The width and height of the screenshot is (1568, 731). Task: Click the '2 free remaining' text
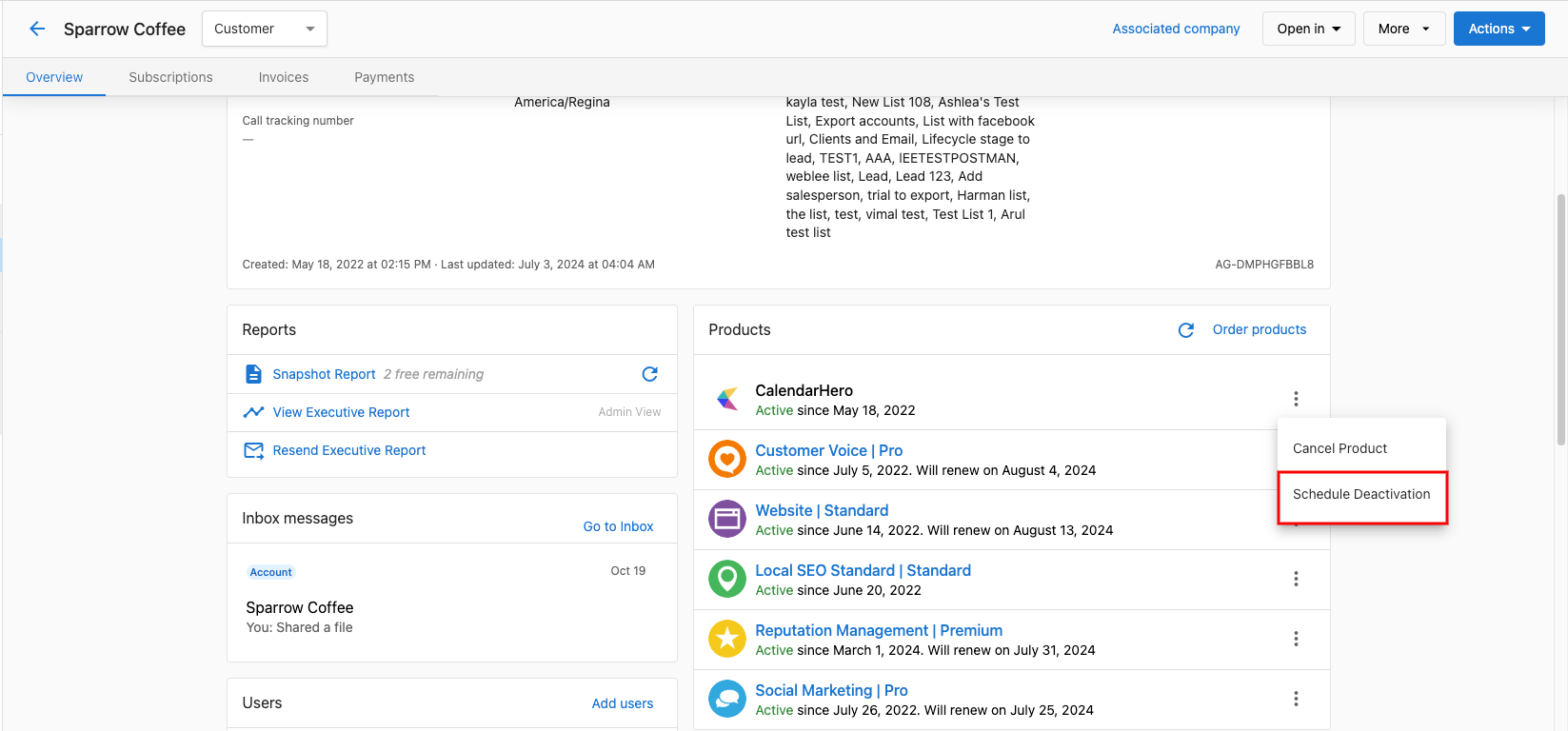[433, 374]
